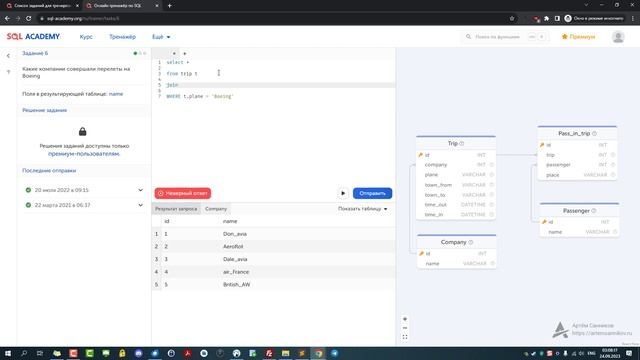
Task: Zoom out on the schema diagram
Action: click(405, 328)
